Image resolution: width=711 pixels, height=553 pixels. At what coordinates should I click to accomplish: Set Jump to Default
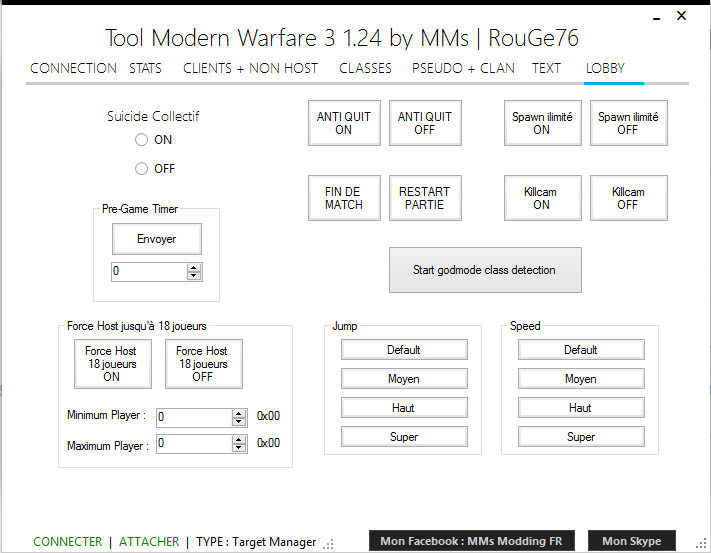pyautogui.click(x=404, y=349)
